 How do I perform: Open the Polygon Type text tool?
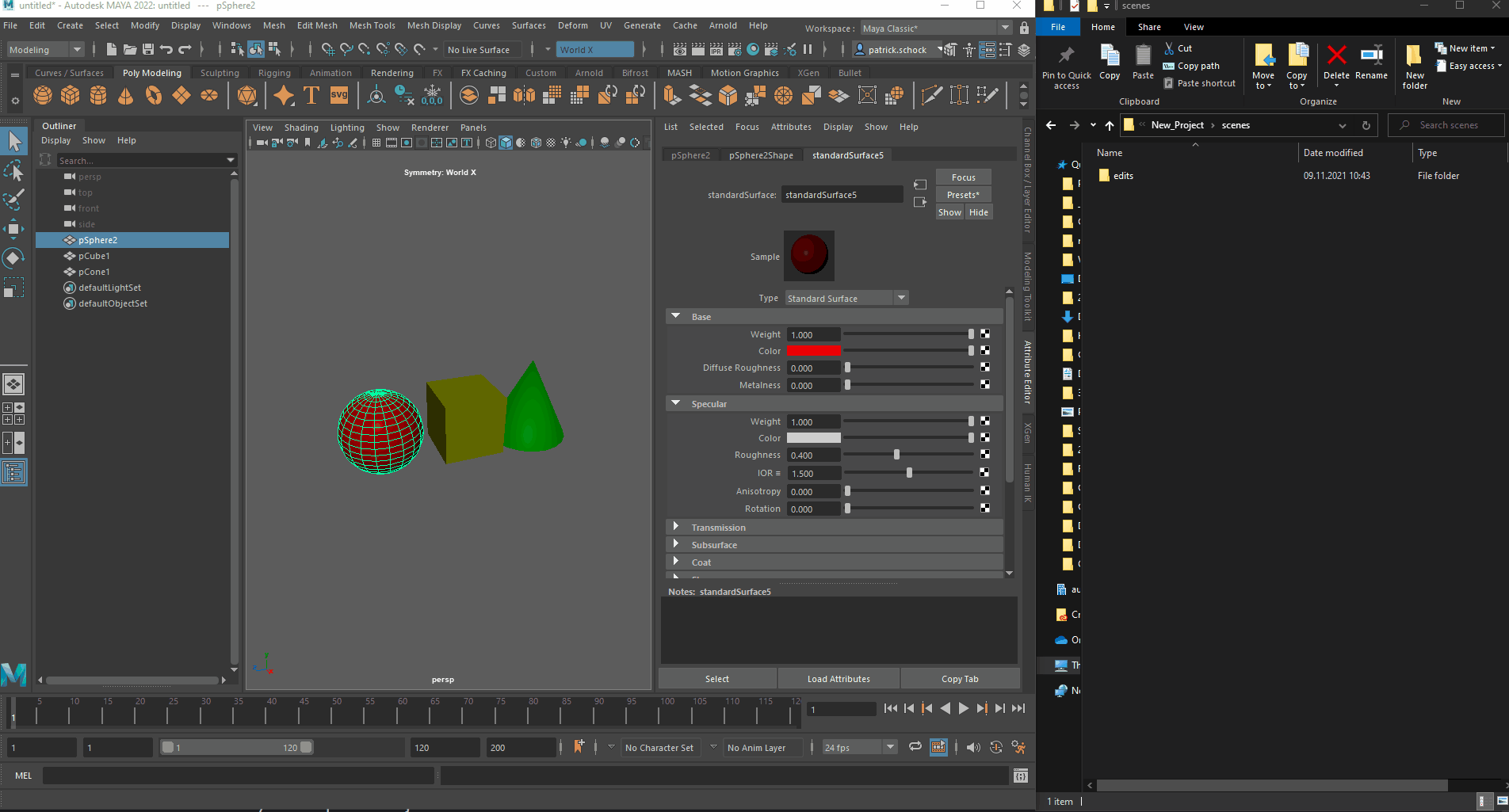pyautogui.click(x=311, y=95)
